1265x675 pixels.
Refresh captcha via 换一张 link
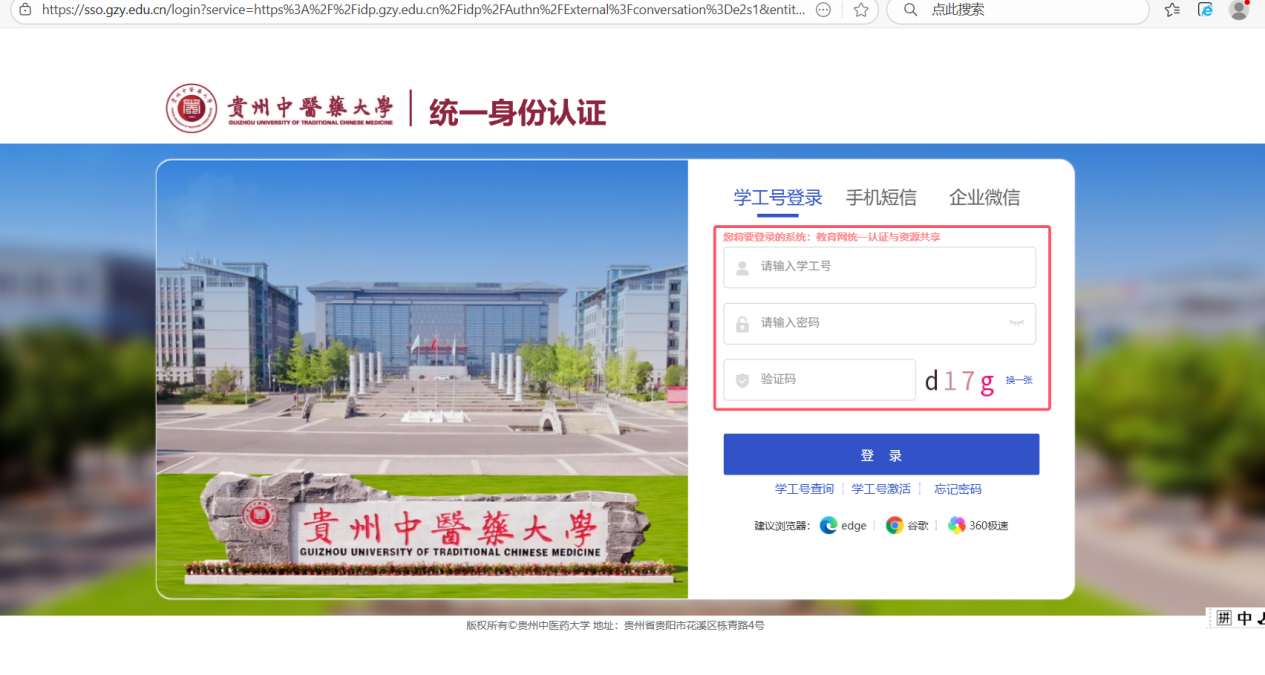pos(1018,380)
